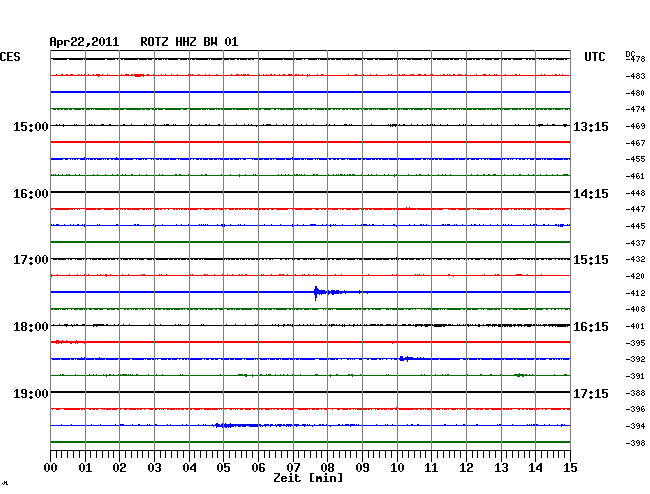Select the 08 minute tick label
This screenshot has height=494, width=650.
point(327,468)
